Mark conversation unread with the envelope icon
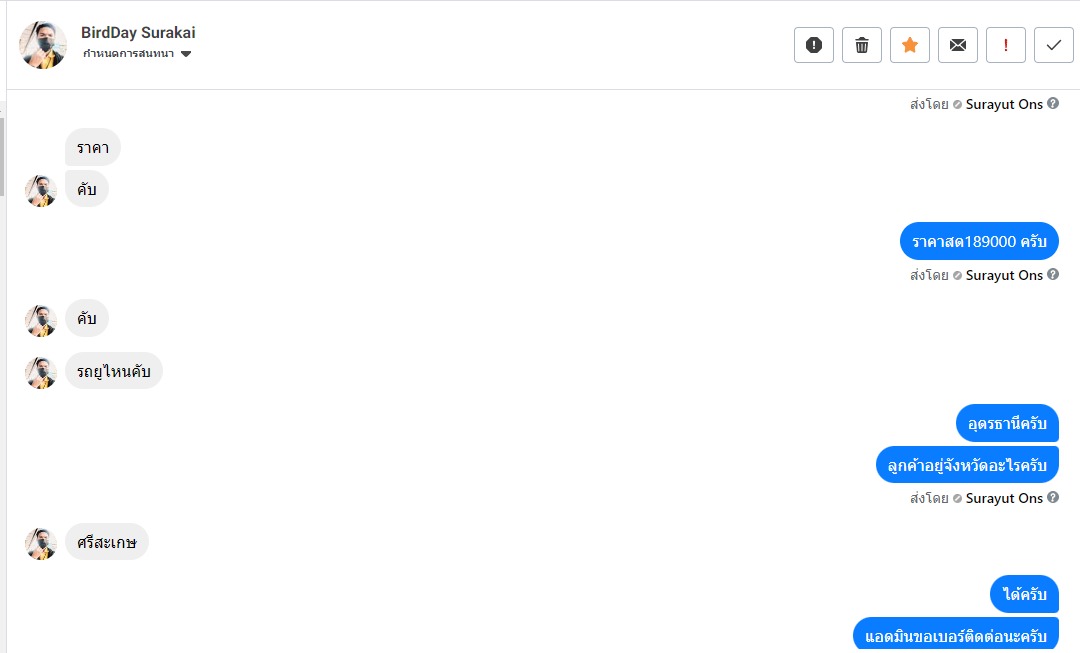 click(x=957, y=45)
